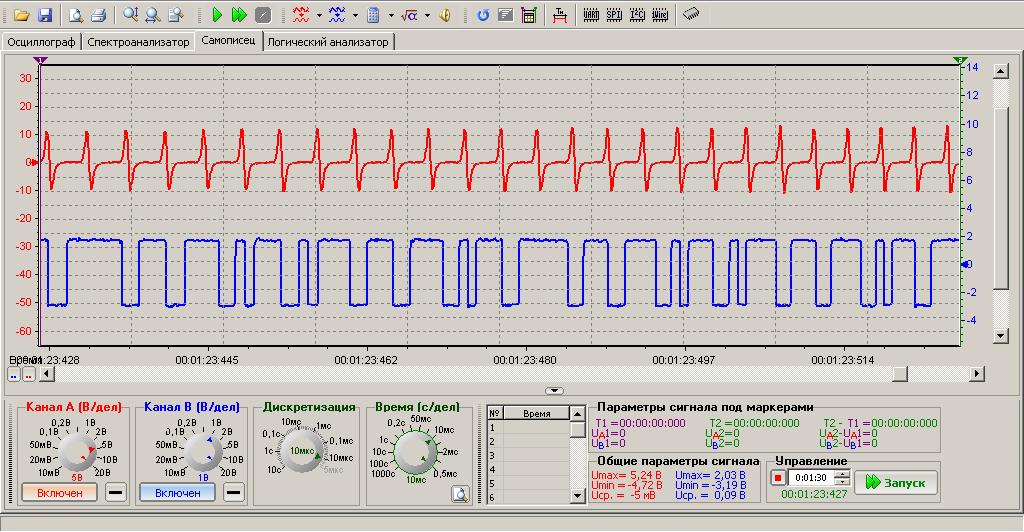Toggle the red record-stop button in Управление
This screenshot has width=1024, height=532.
click(x=778, y=477)
